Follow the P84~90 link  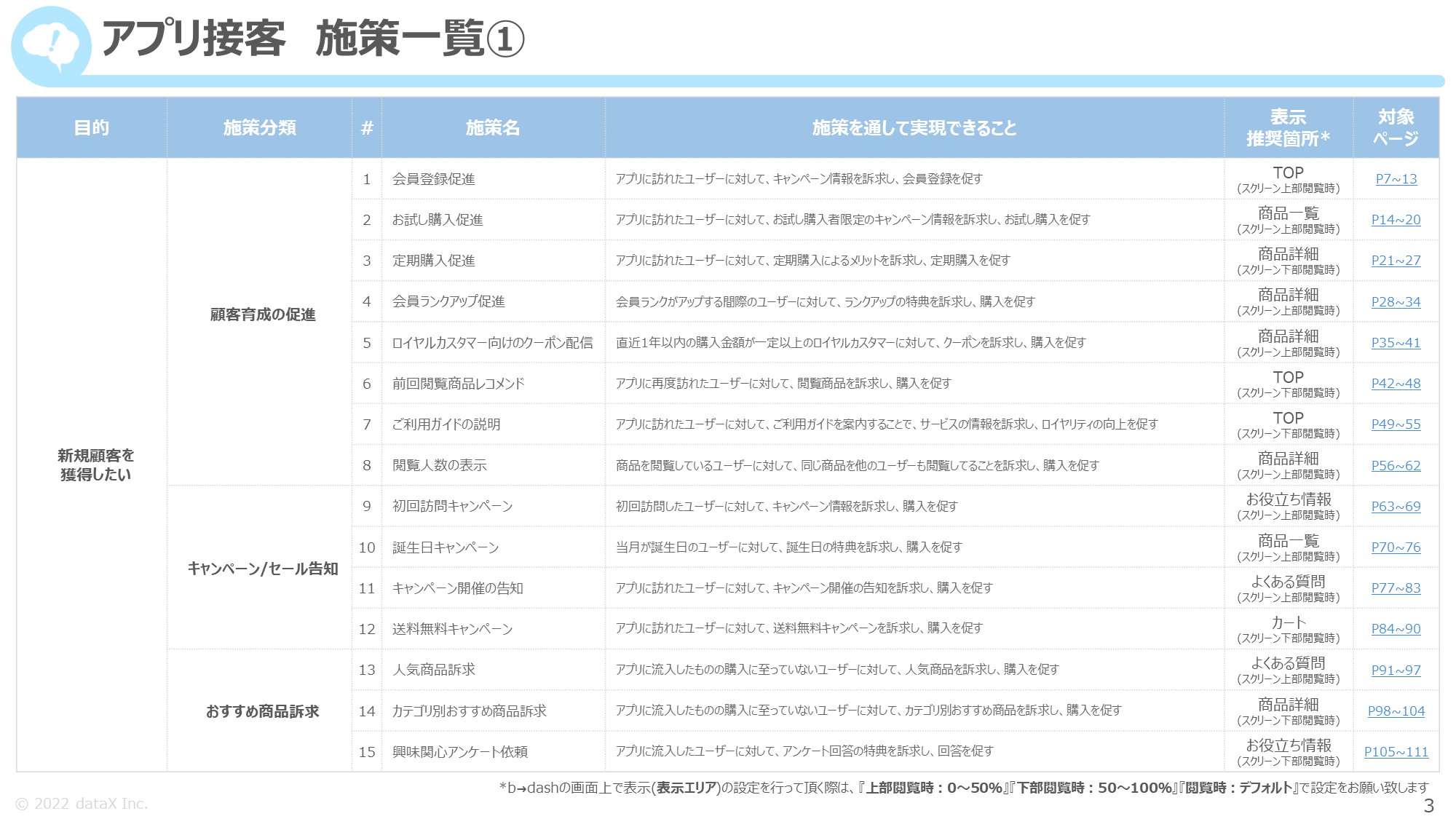pyautogui.click(x=1396, y=628)
